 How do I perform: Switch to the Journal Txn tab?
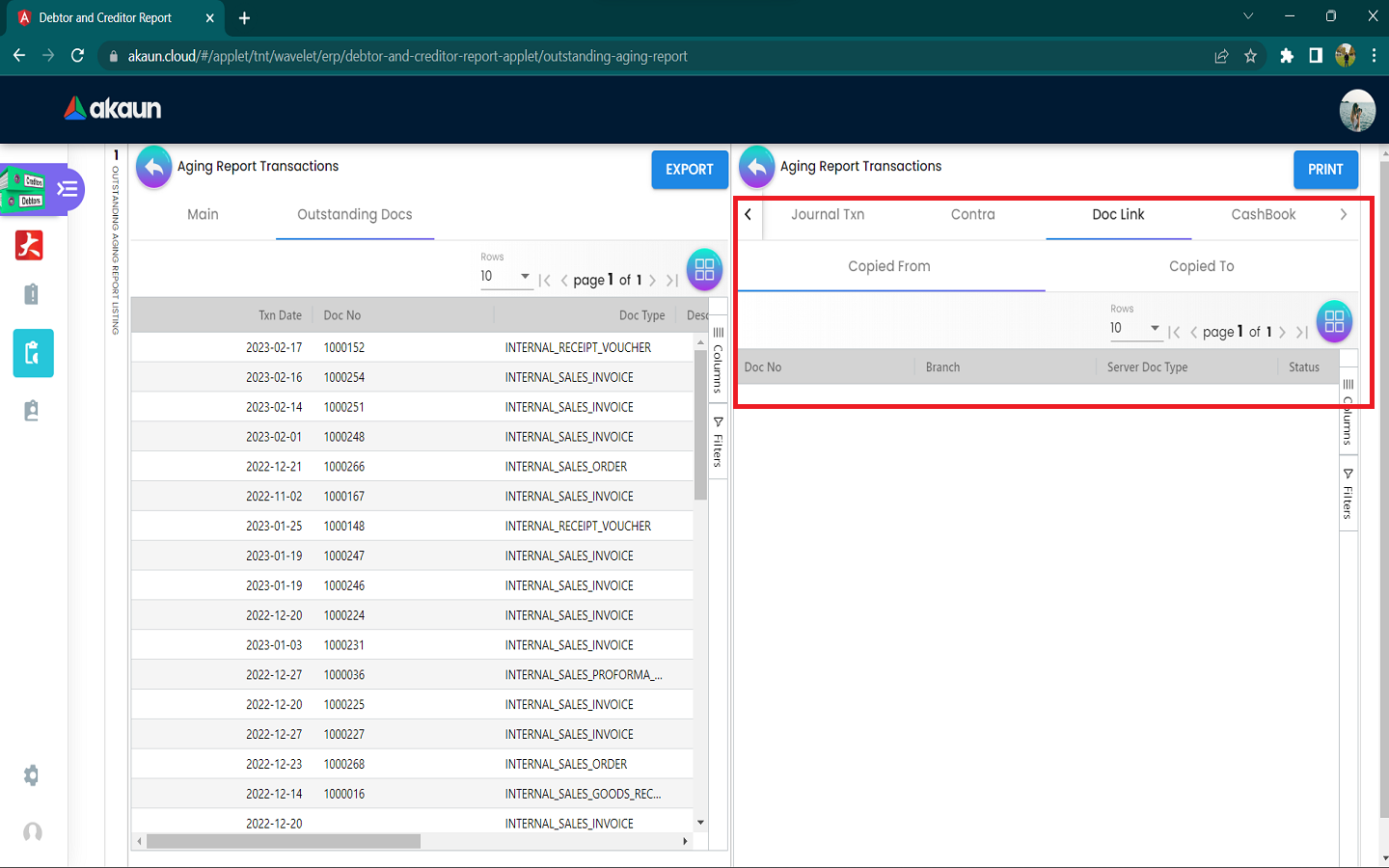point(828,215)
